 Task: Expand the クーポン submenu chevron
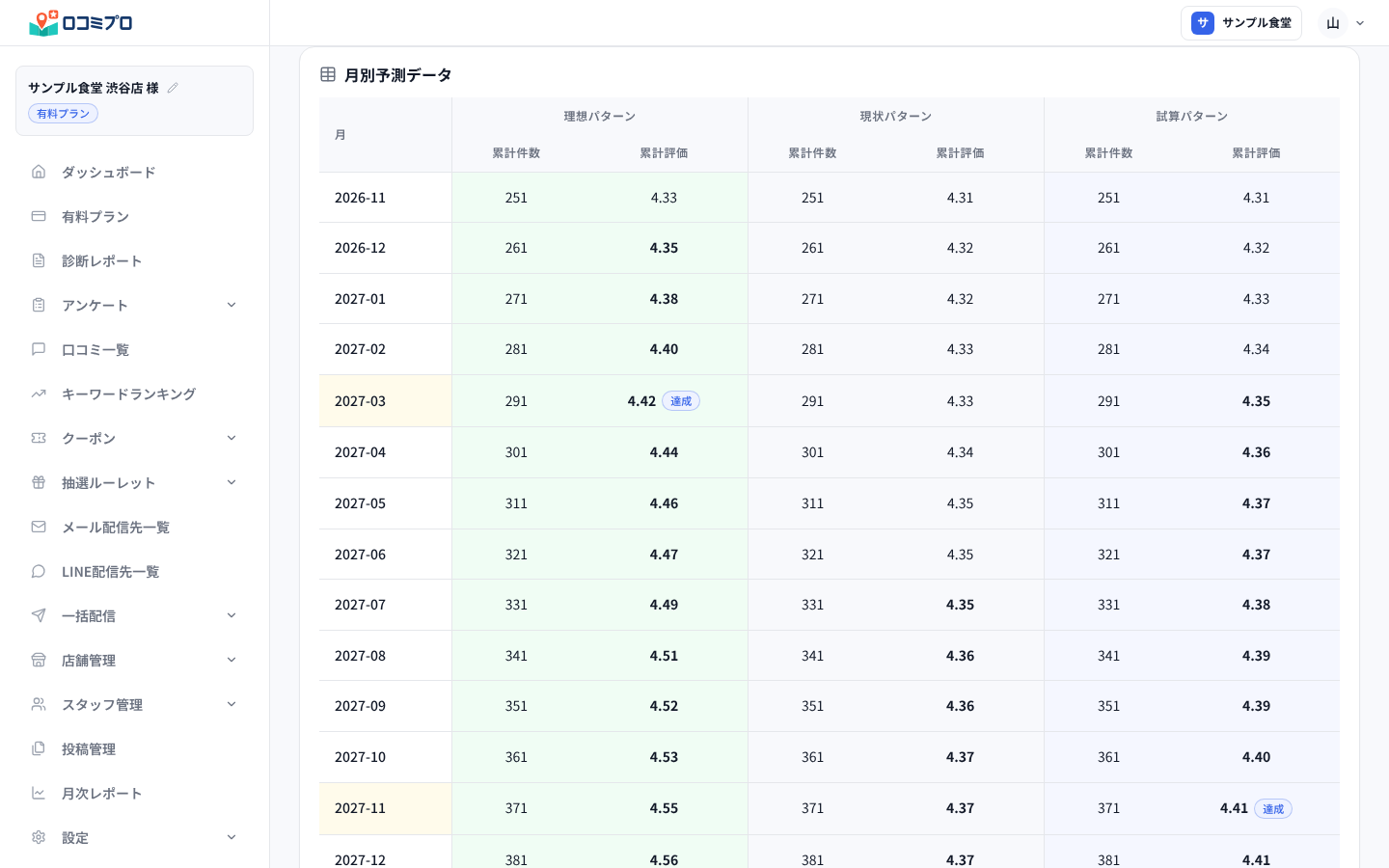point(231,438)
